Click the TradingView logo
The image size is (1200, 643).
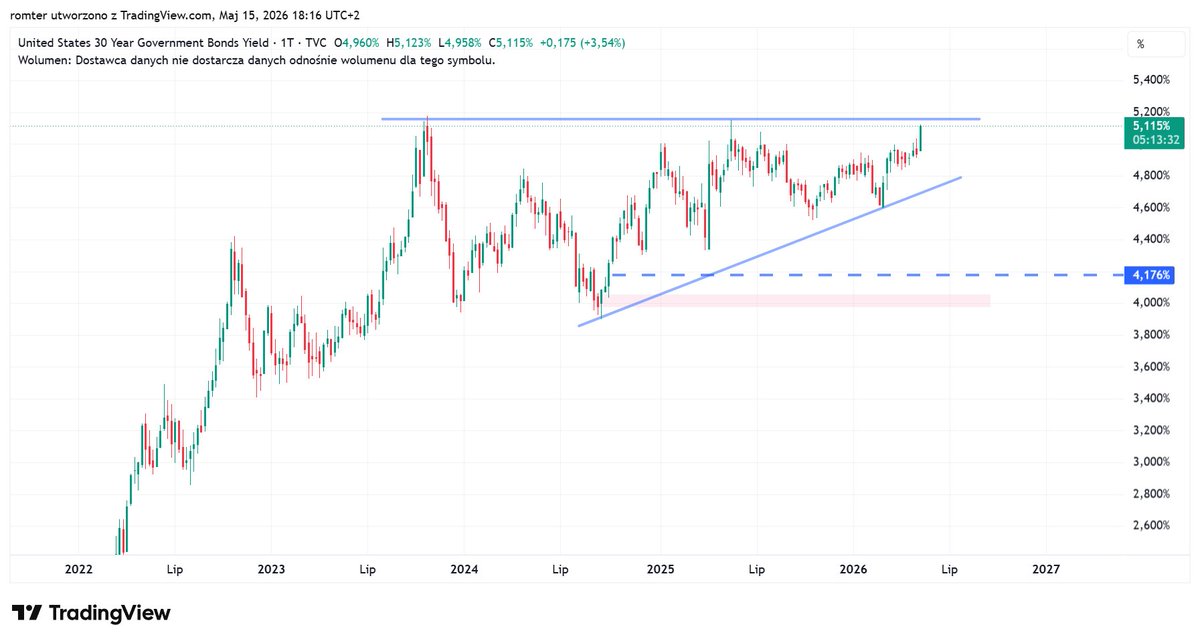[x=91, y=613]
